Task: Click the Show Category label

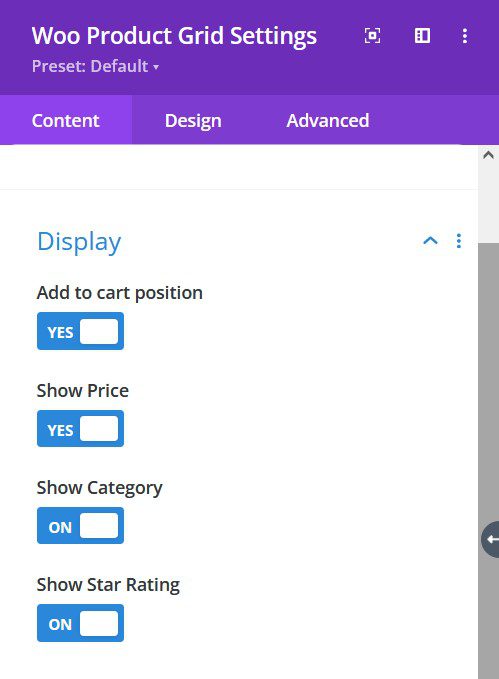Action: click(100, 488)
